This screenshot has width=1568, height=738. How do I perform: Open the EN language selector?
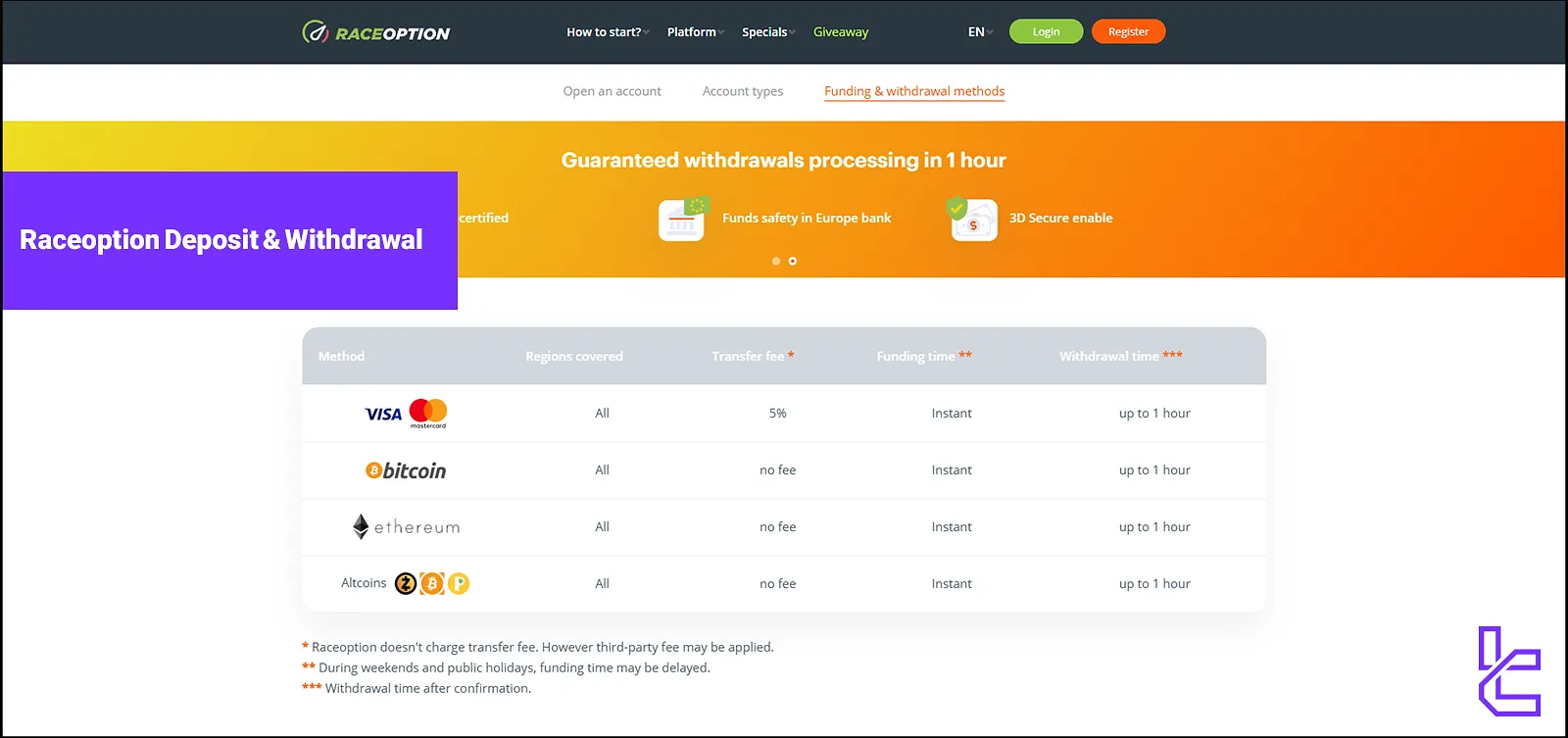pos(980,32)
